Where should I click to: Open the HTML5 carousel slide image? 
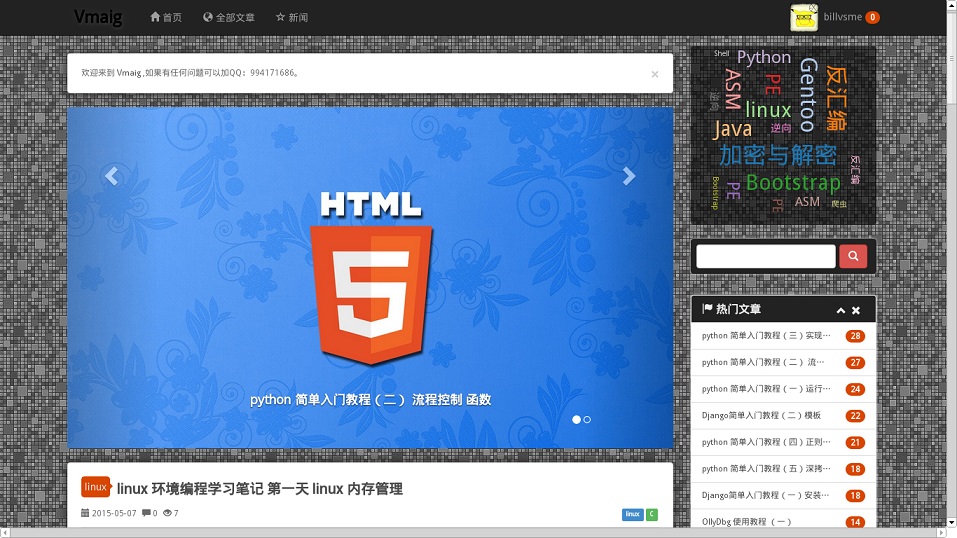[371, 278]
